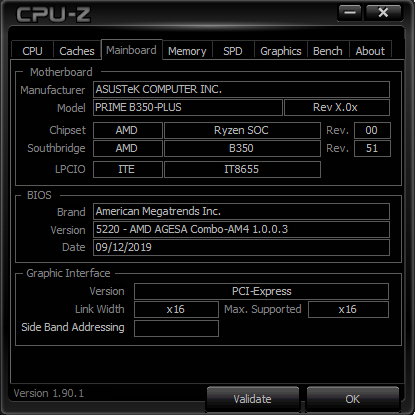The width and height of the screenshot is (415, 415).
Task: Select the Mainboard tab
Action: (x=131, y=50)
